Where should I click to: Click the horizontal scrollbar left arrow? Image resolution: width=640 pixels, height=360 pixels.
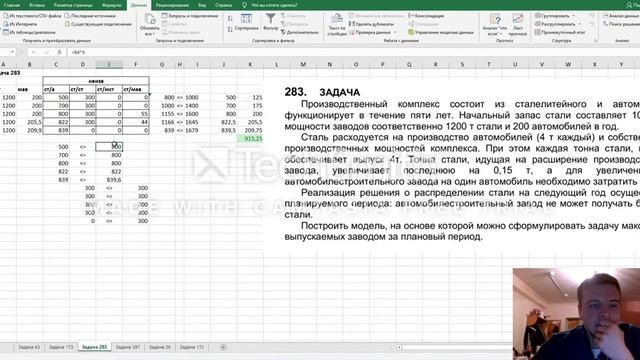coord(399,347)
